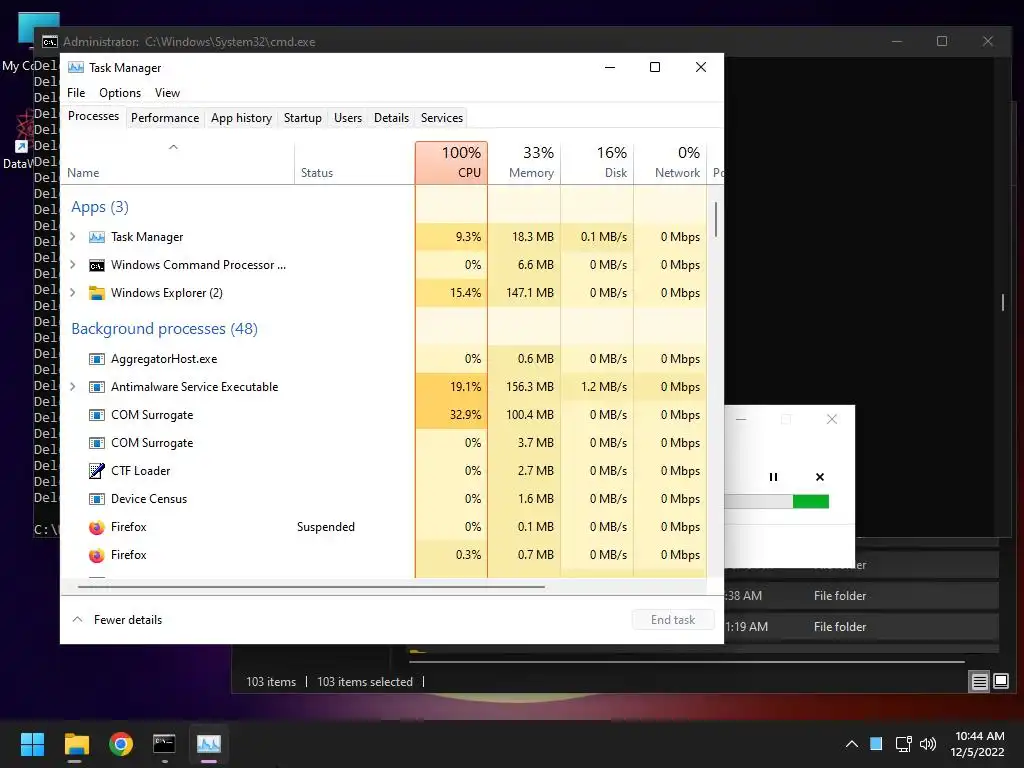Screen dimensions: 1024x768
Task: Expand the Task Manager app group
Action: [x=73, y=237]
